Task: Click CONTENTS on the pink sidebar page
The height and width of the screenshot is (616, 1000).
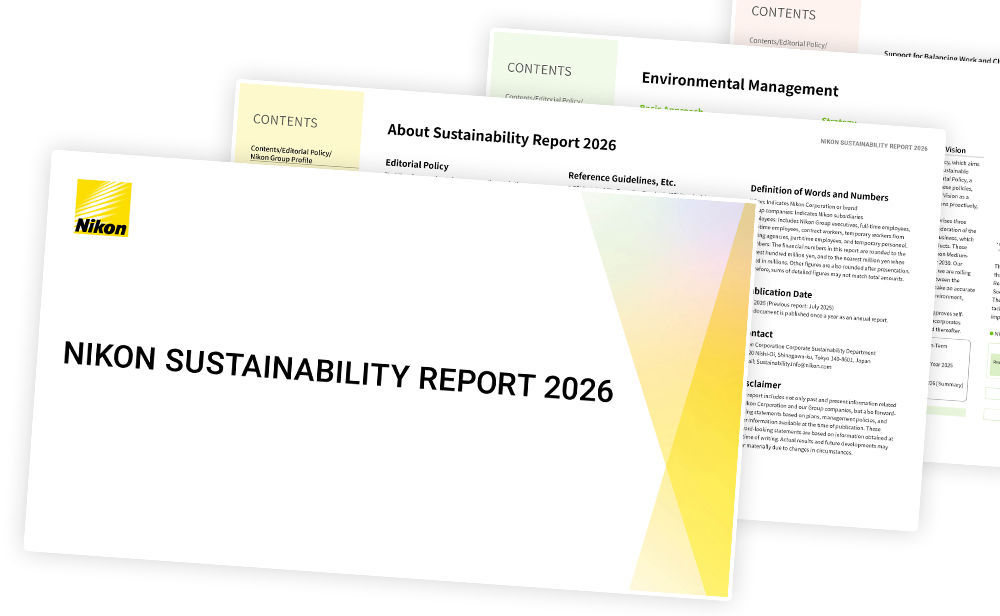Action: pyautogui.click(x=784, y=13)
